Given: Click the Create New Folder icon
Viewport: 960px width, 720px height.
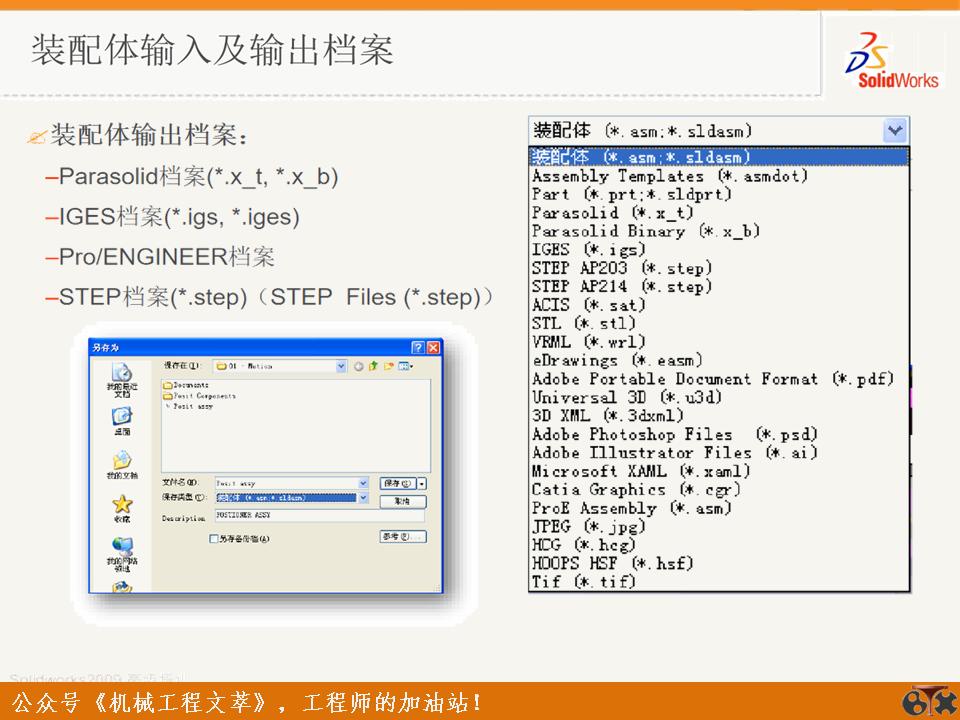Looking at the screenshot, I should click(x=388, y=366).
